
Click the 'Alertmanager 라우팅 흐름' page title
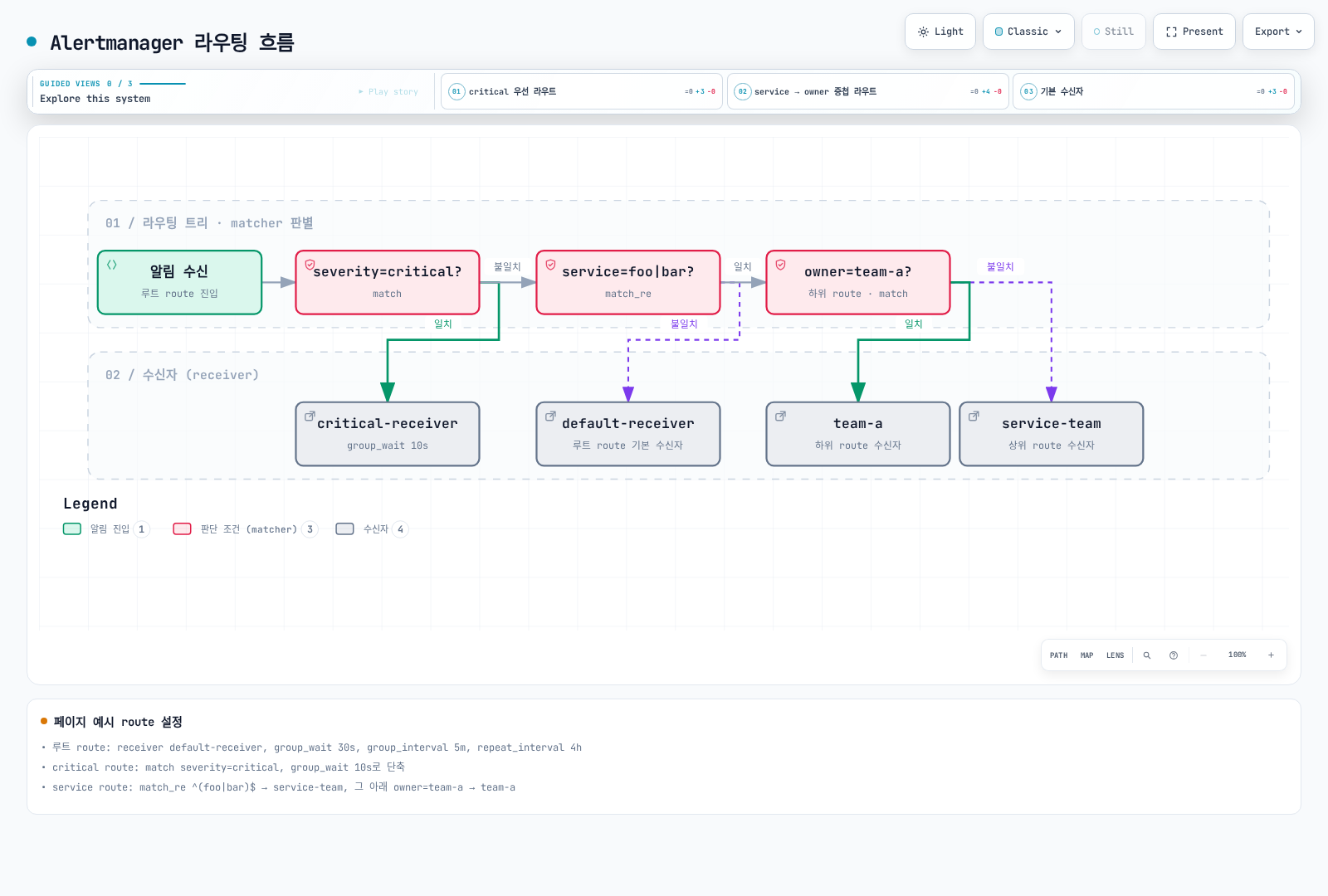coord(172,42)
